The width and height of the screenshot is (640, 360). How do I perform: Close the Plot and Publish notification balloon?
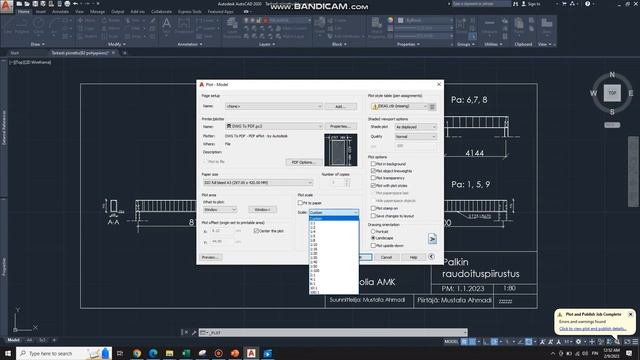point(630,314)
